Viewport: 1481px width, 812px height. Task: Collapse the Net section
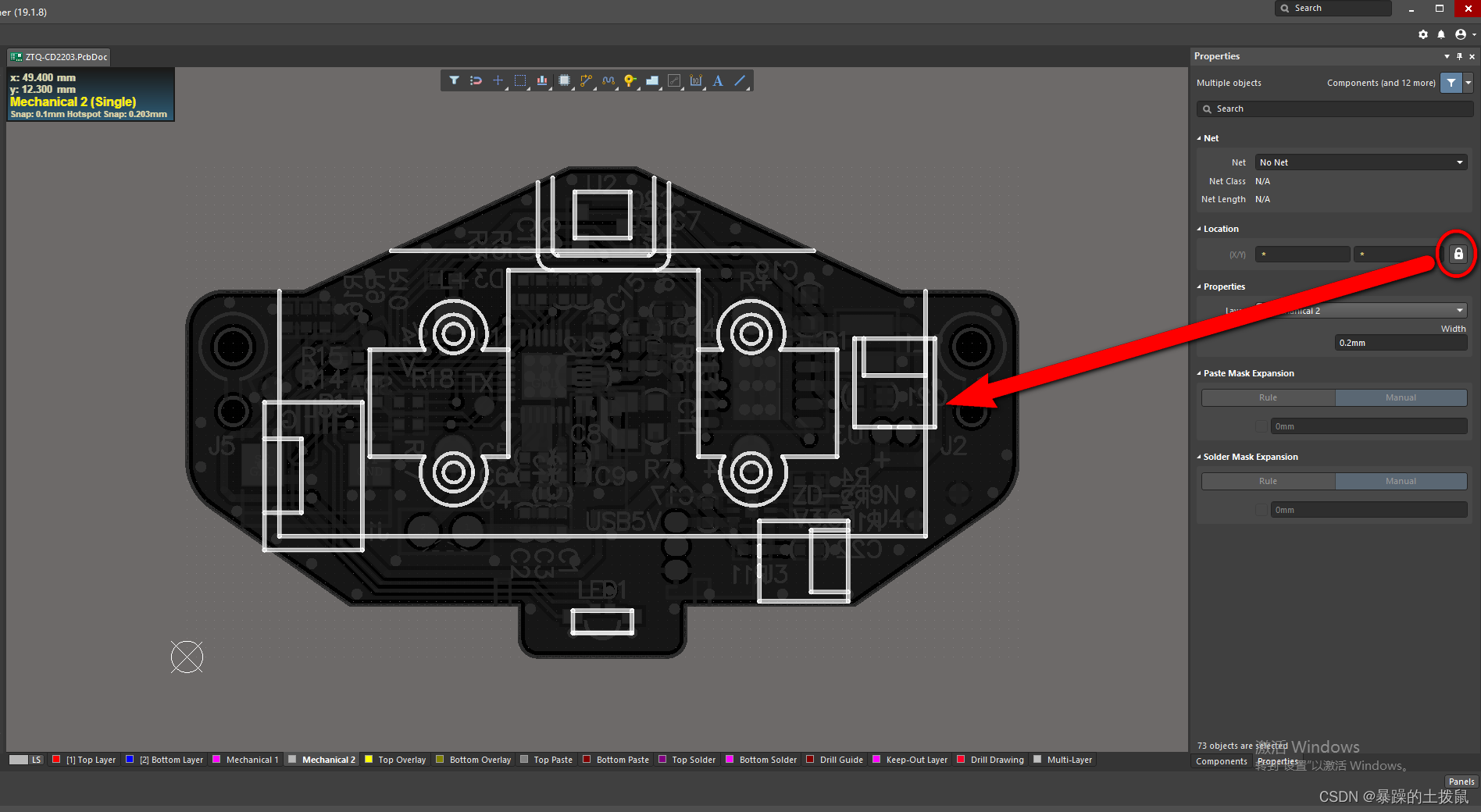coord(1199,138)
